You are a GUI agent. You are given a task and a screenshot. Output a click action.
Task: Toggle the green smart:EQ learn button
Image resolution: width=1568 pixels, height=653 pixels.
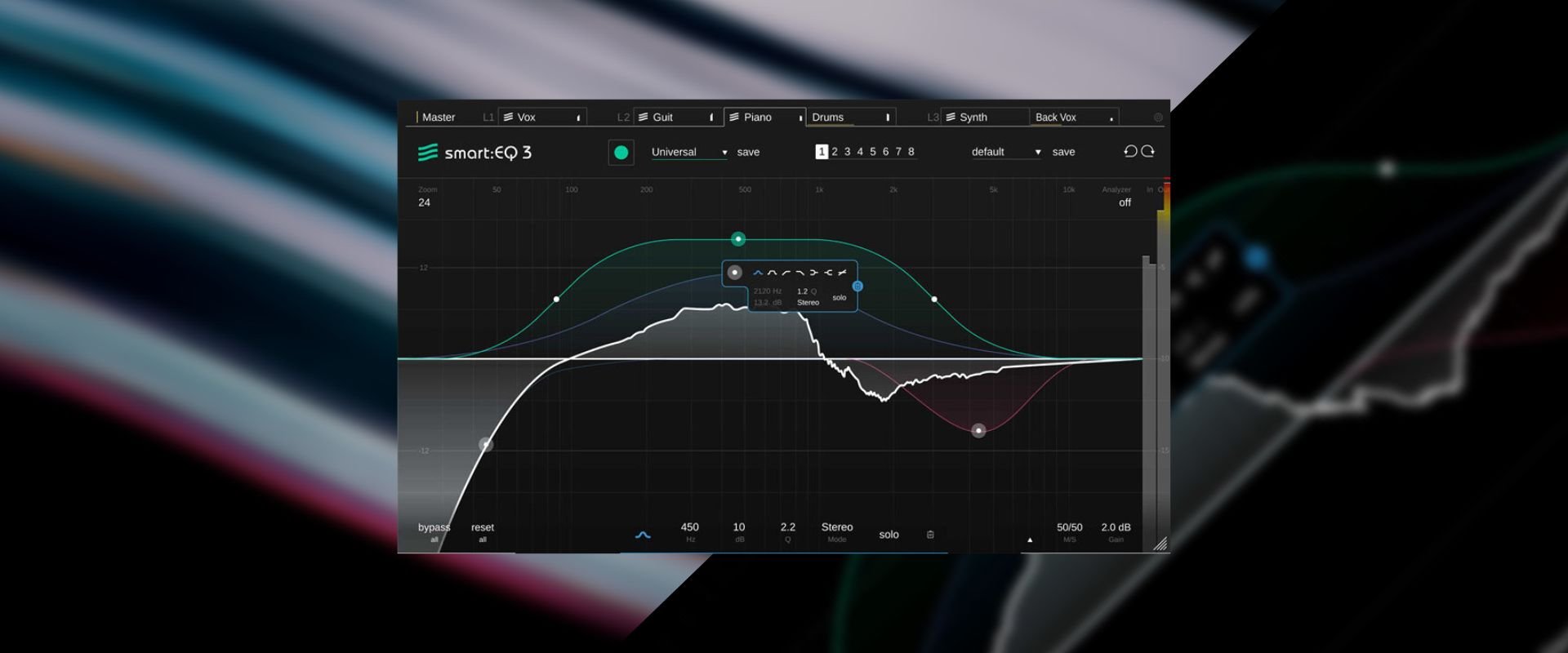tap(621, 152)
